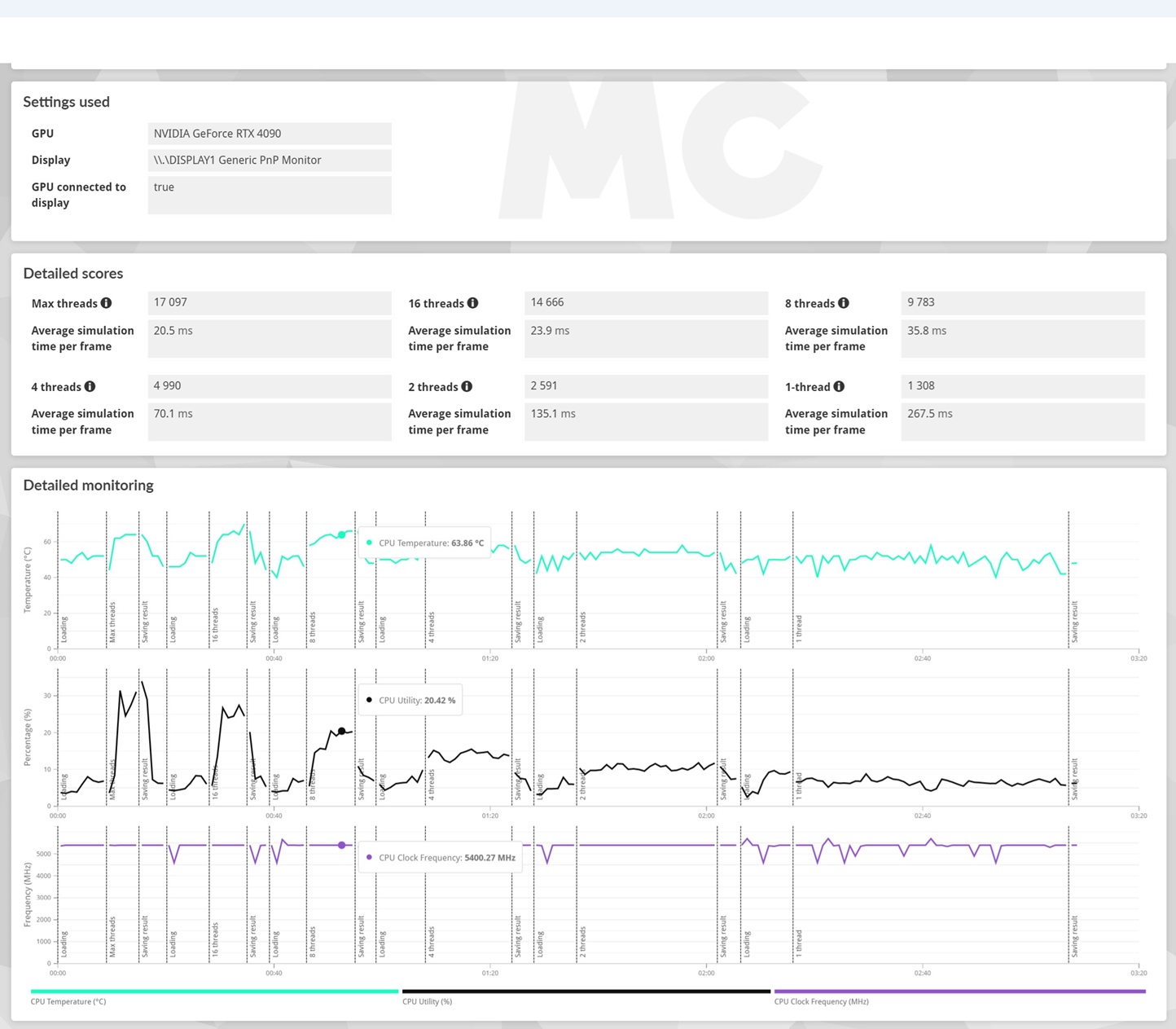Click the CPU Utility 20.42 % tooltip

(410, 700)
